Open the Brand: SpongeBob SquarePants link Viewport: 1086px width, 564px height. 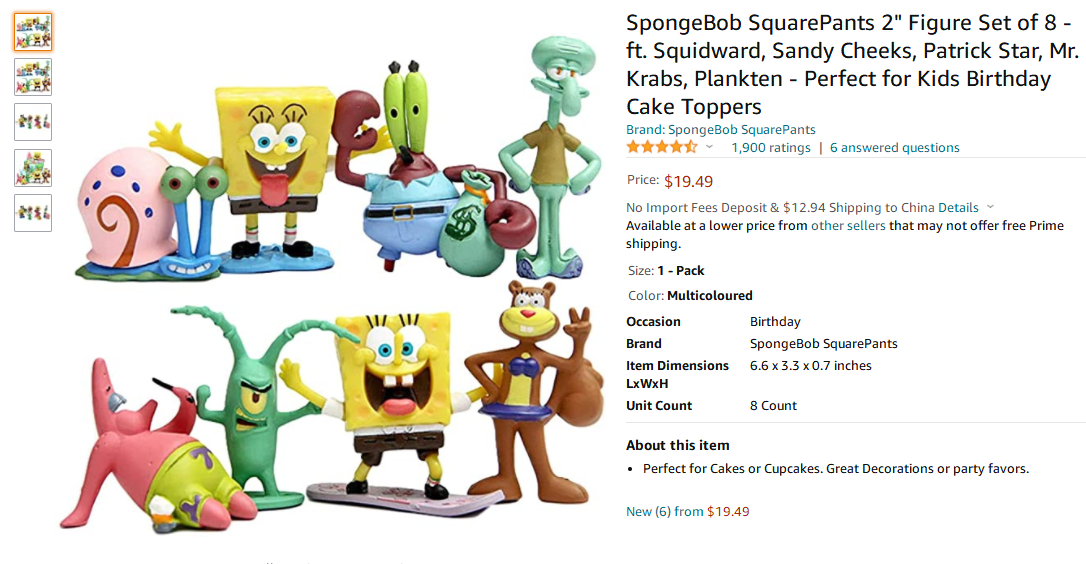720,129
